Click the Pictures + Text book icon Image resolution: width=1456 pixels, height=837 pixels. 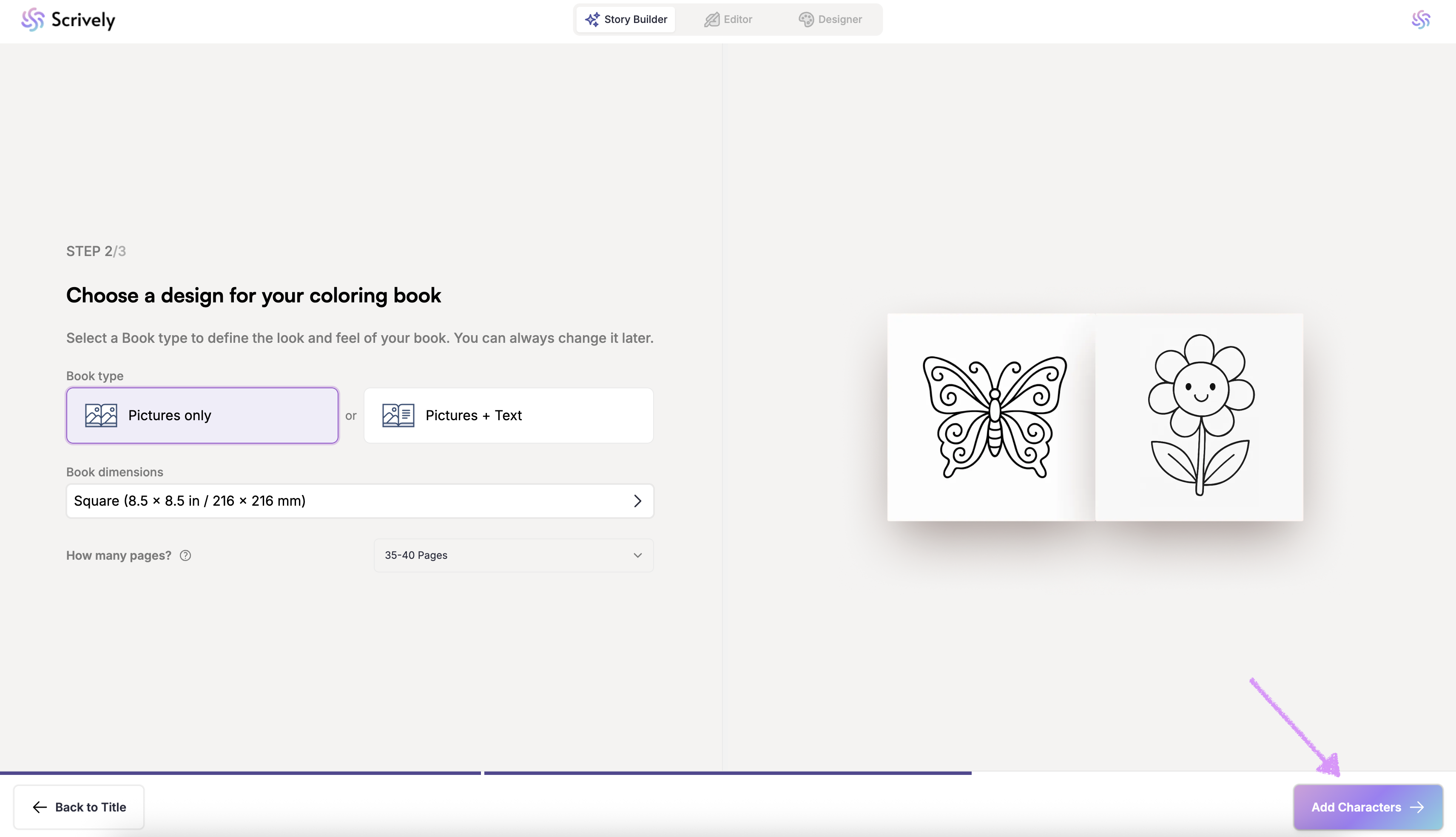coord(398,415)
